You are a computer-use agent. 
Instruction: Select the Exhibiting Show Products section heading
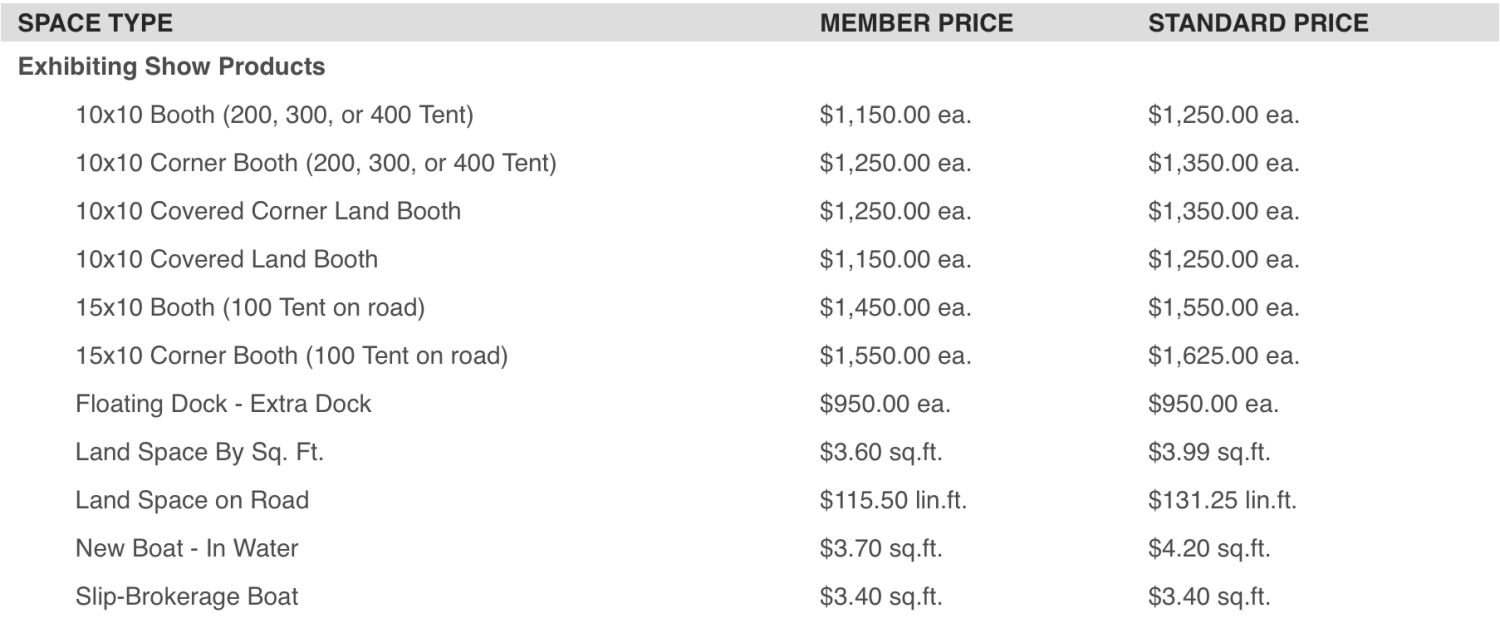coord(172,67)
